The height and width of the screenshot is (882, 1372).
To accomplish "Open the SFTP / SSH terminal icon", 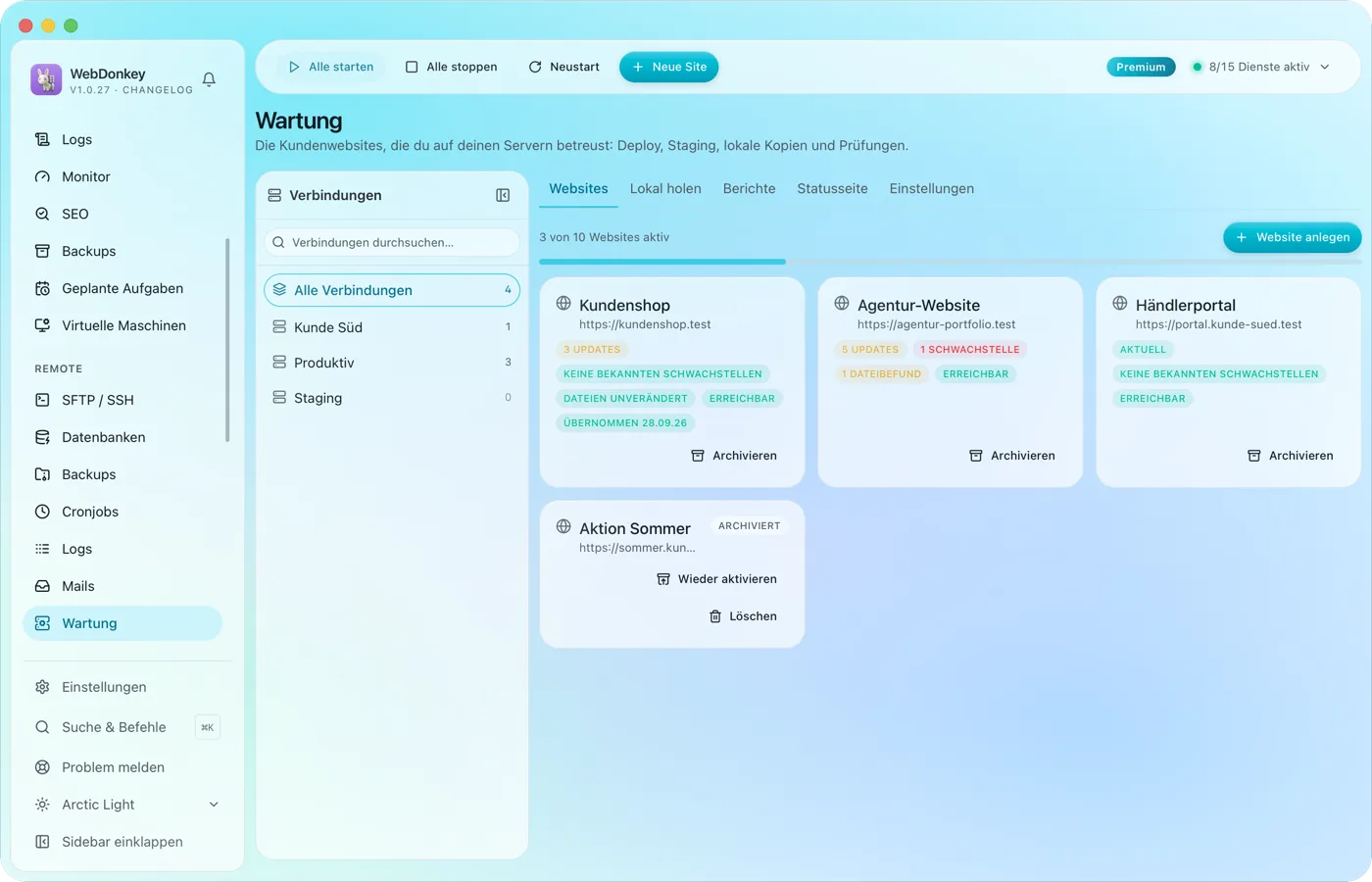I will [42, 400].
